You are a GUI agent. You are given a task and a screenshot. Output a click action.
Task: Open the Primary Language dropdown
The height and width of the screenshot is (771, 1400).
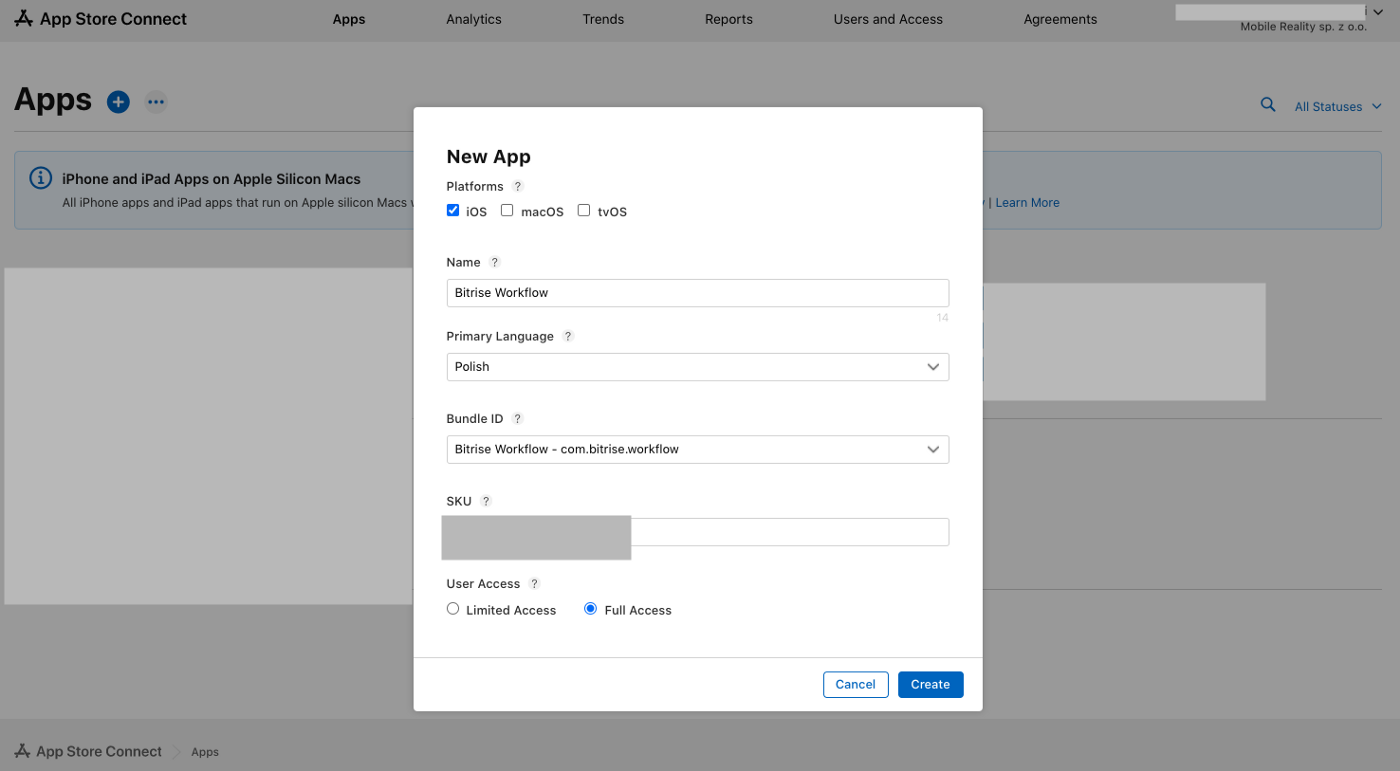[x=697, y=367]
